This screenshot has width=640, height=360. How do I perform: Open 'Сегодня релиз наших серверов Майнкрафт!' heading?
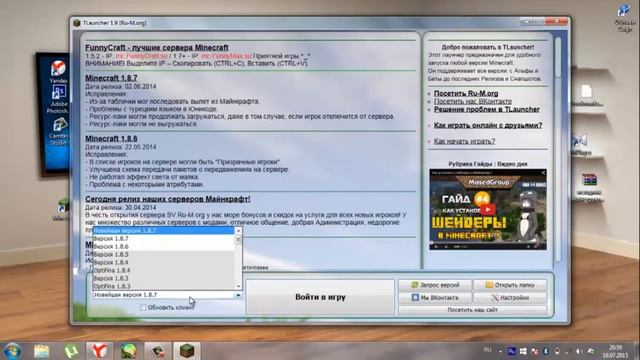click(168, 199)
